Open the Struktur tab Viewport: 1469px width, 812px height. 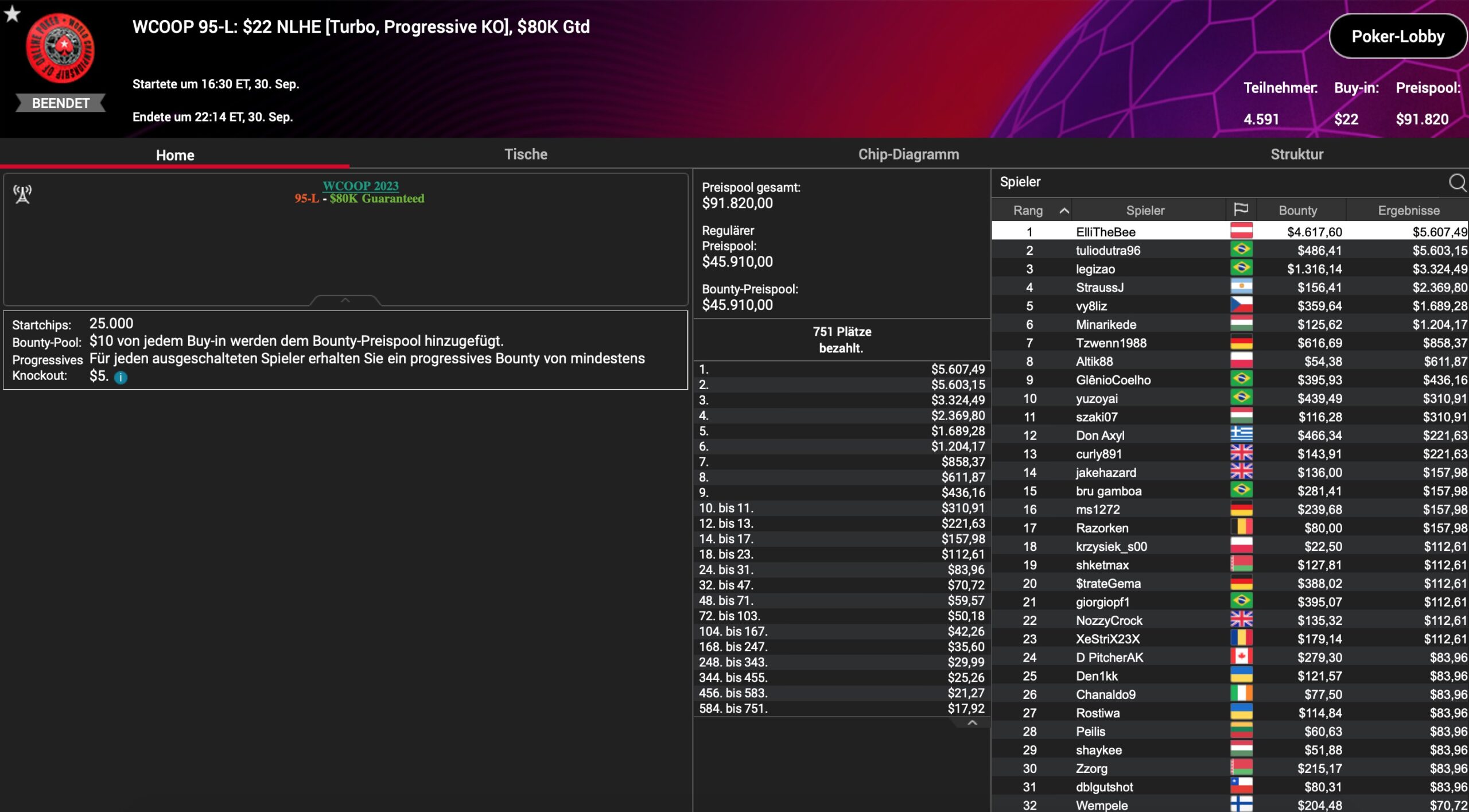[x=1297, y=154]
